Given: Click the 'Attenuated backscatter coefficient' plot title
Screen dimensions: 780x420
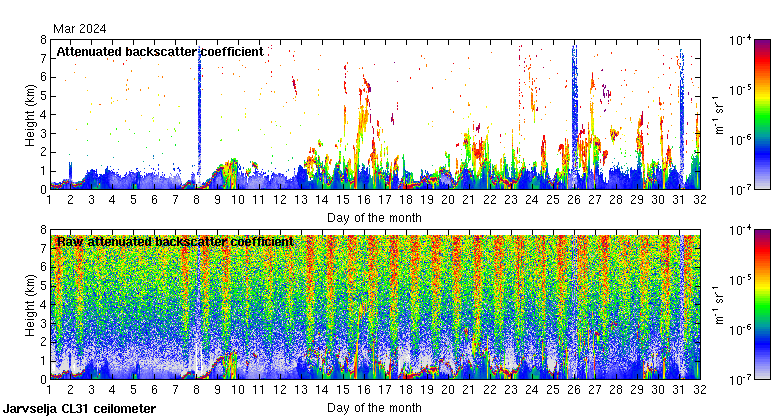Looking at the screenshot, I should pyautogui.click(x=160, y=52).
